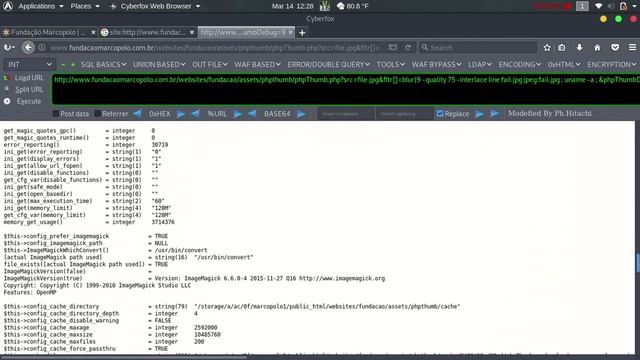Expand the LDAP menu
This screenshot has height=360, width=640.
(480, 64)
